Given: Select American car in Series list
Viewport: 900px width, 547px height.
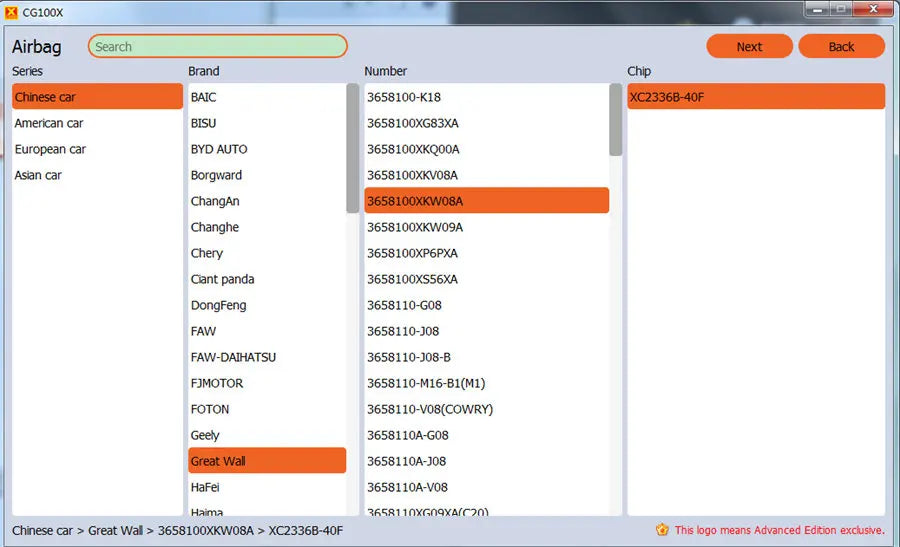Looking at the screenshot, I should [x=97, y=123].
